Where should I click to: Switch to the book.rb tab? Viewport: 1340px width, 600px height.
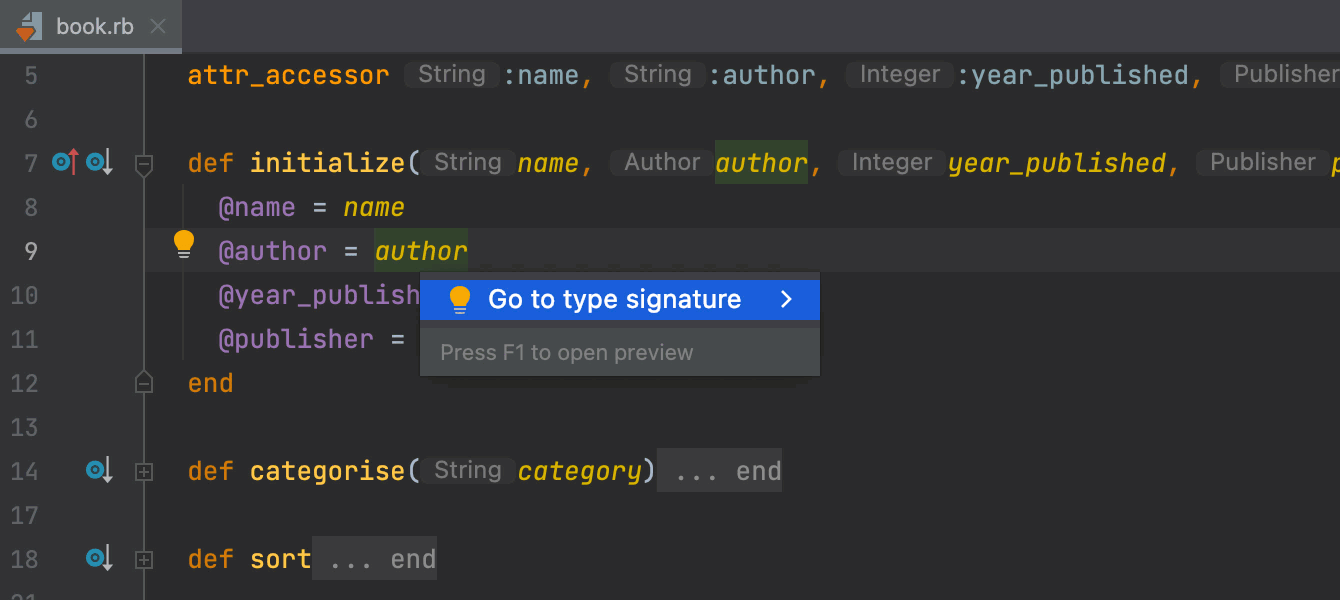(94, 27)
